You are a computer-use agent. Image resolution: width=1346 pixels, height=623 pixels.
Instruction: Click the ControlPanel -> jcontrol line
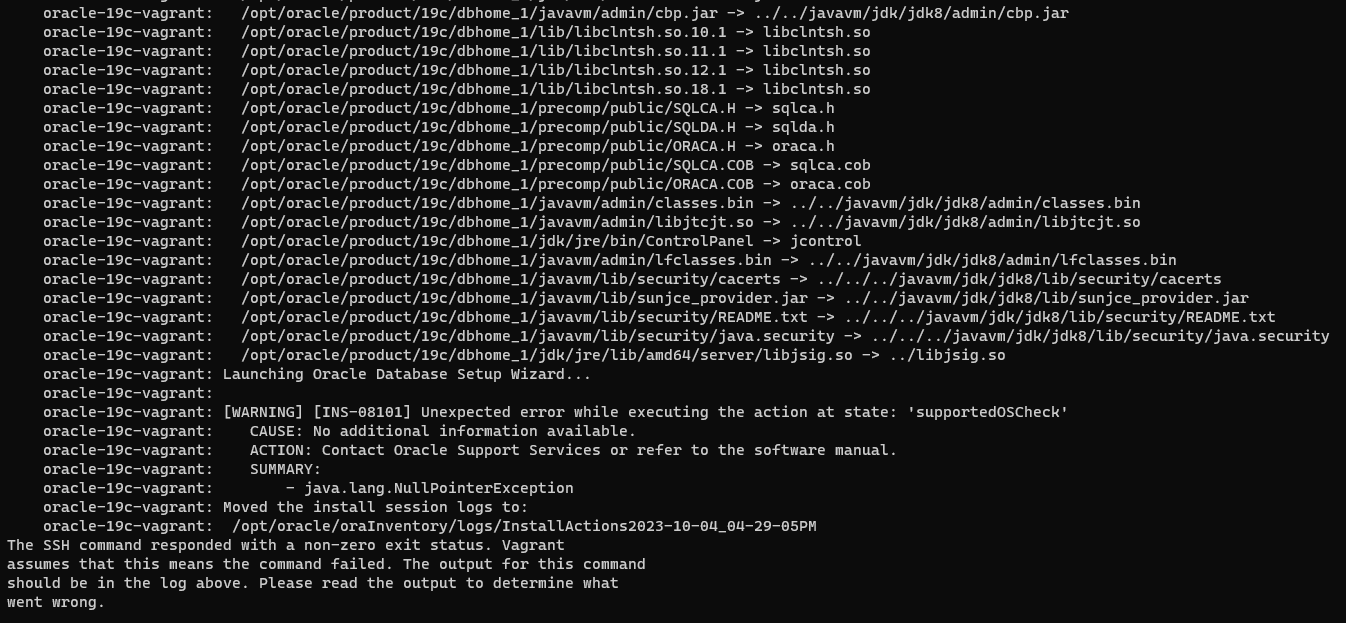[x=551, y=241]
